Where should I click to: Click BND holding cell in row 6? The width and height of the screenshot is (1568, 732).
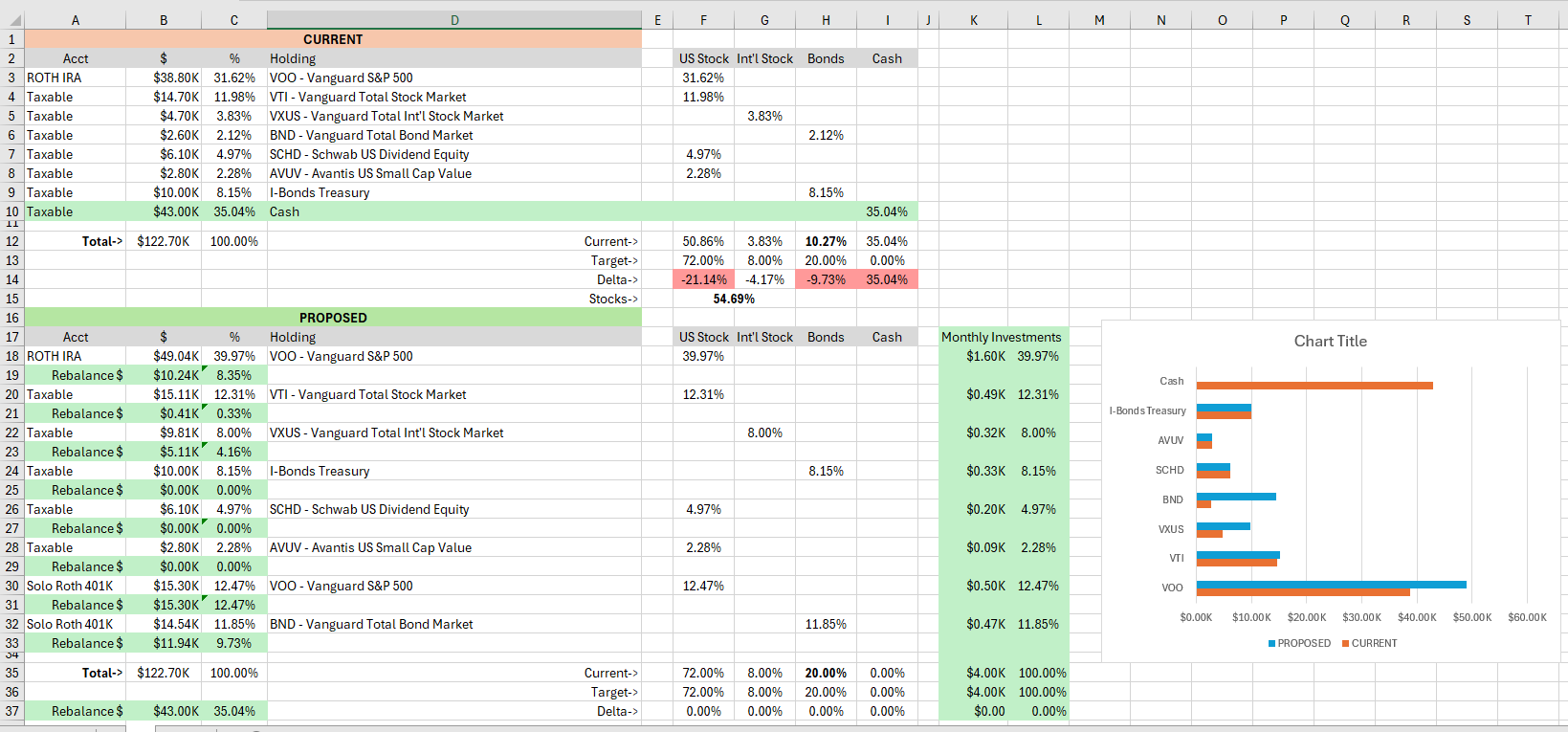[x=454, y=135]
